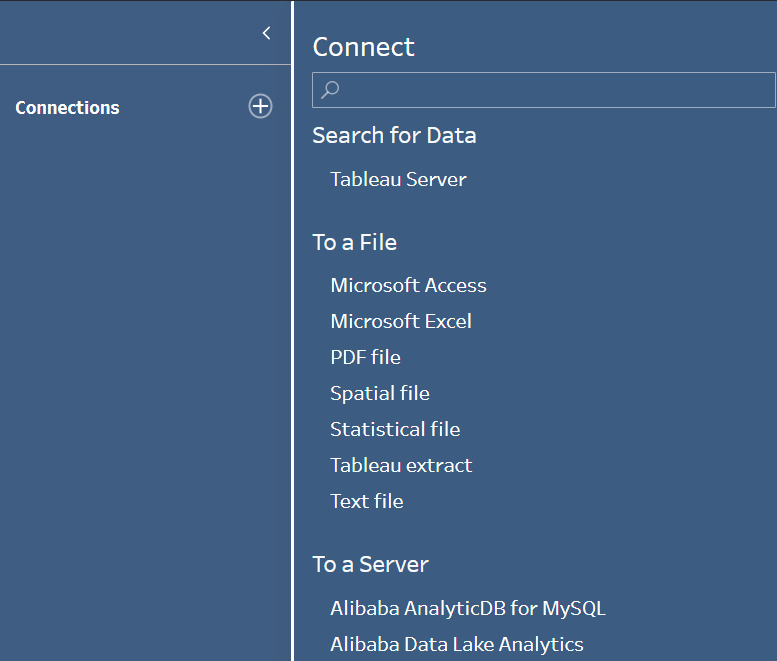Connect to a Microsoft Excel file

401,322
